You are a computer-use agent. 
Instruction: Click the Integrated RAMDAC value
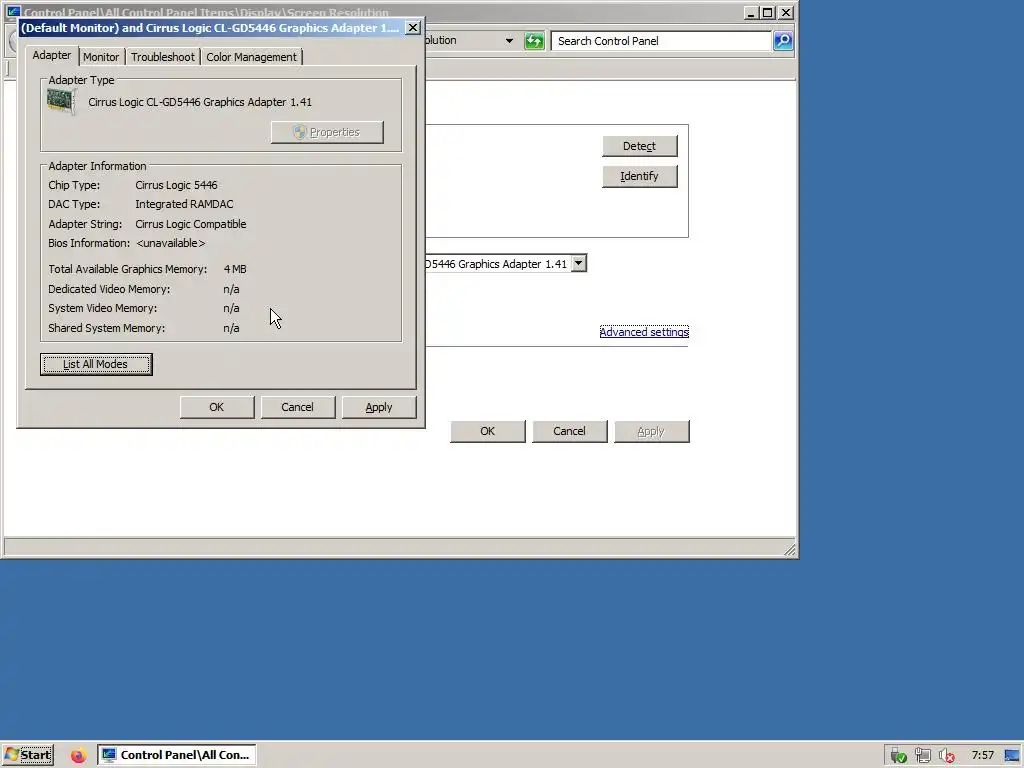pyautogui.click(x=184, y=204)
